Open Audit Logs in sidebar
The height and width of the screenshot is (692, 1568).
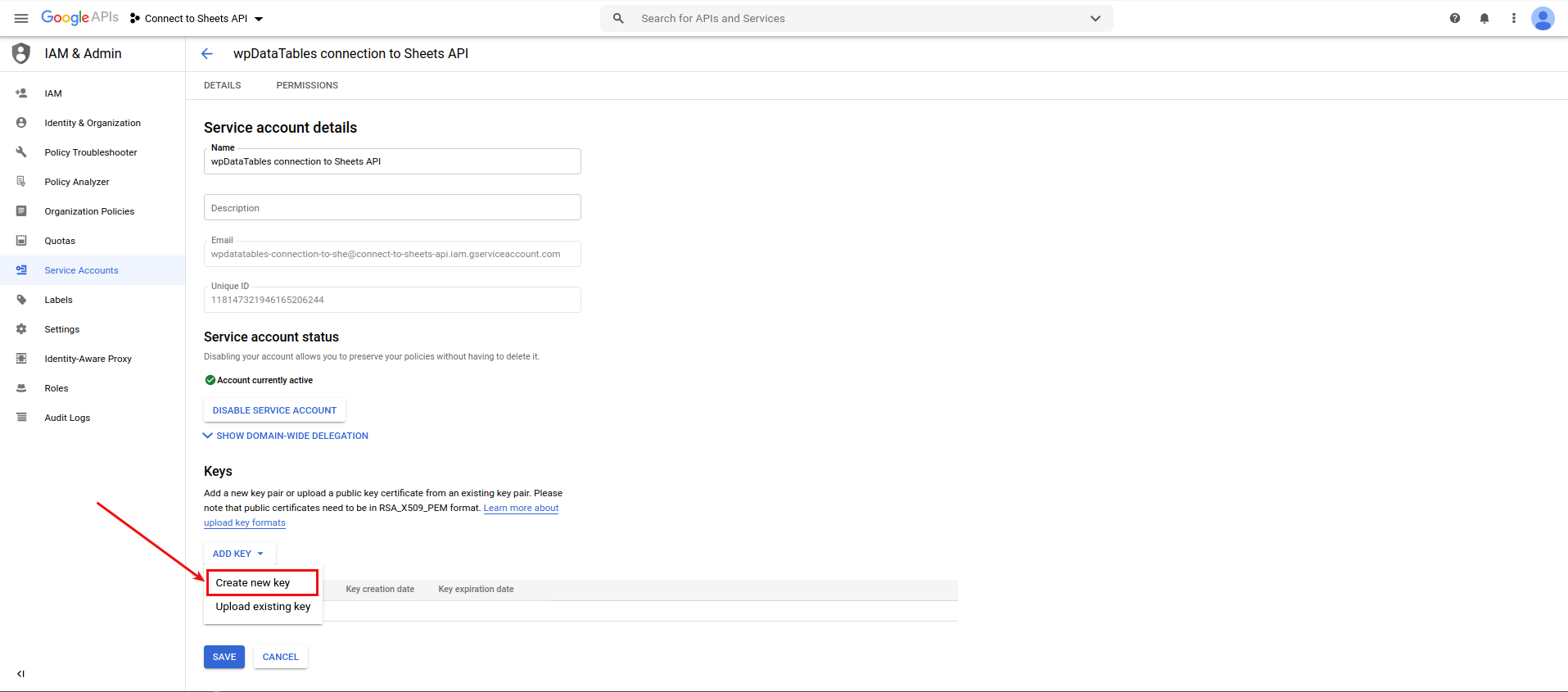[93, 418]
